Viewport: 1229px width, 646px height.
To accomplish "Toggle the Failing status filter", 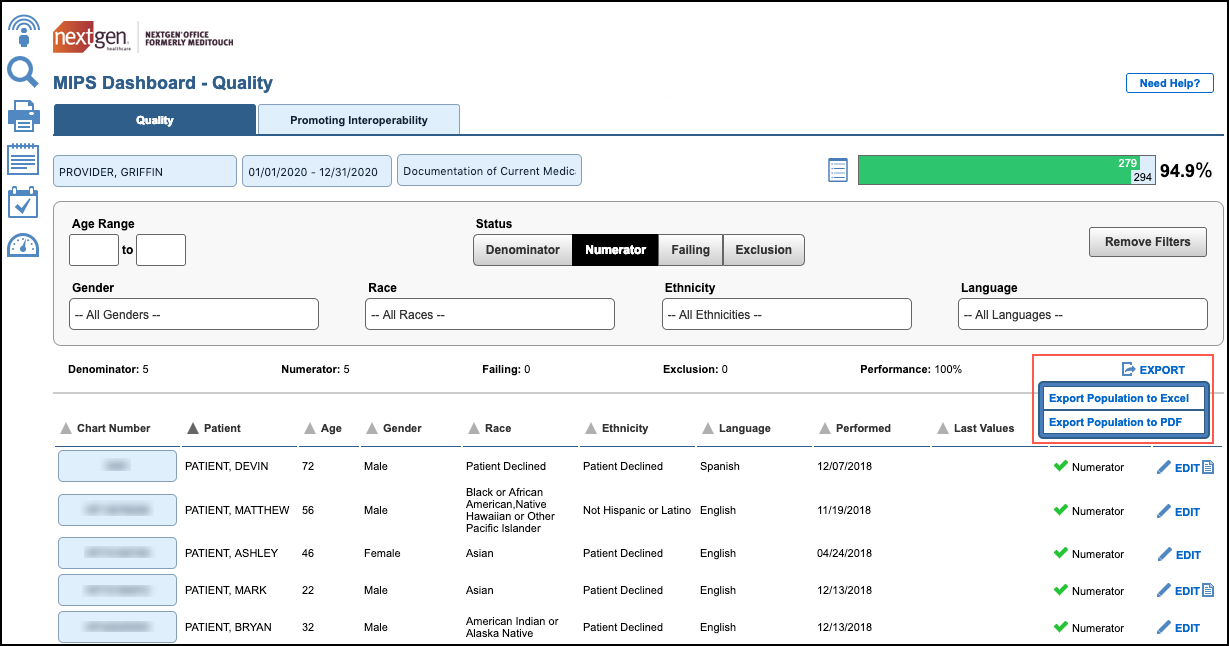I will (x=690, y=250).
